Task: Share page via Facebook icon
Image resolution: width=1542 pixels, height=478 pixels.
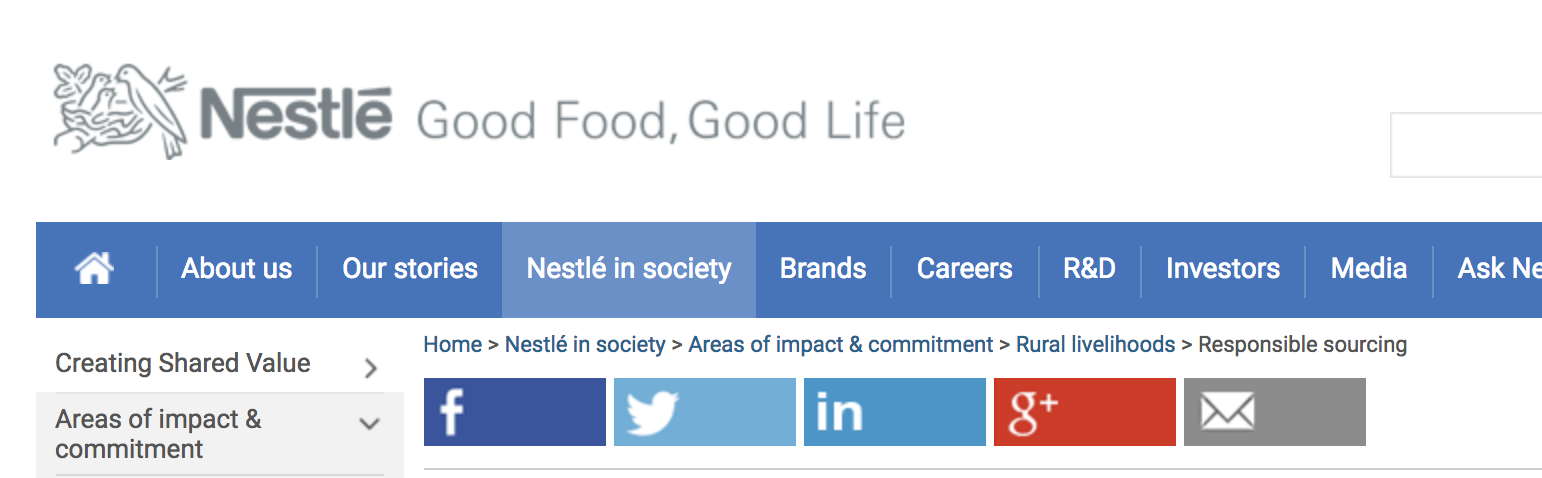Action: click(x=515, y=412)
